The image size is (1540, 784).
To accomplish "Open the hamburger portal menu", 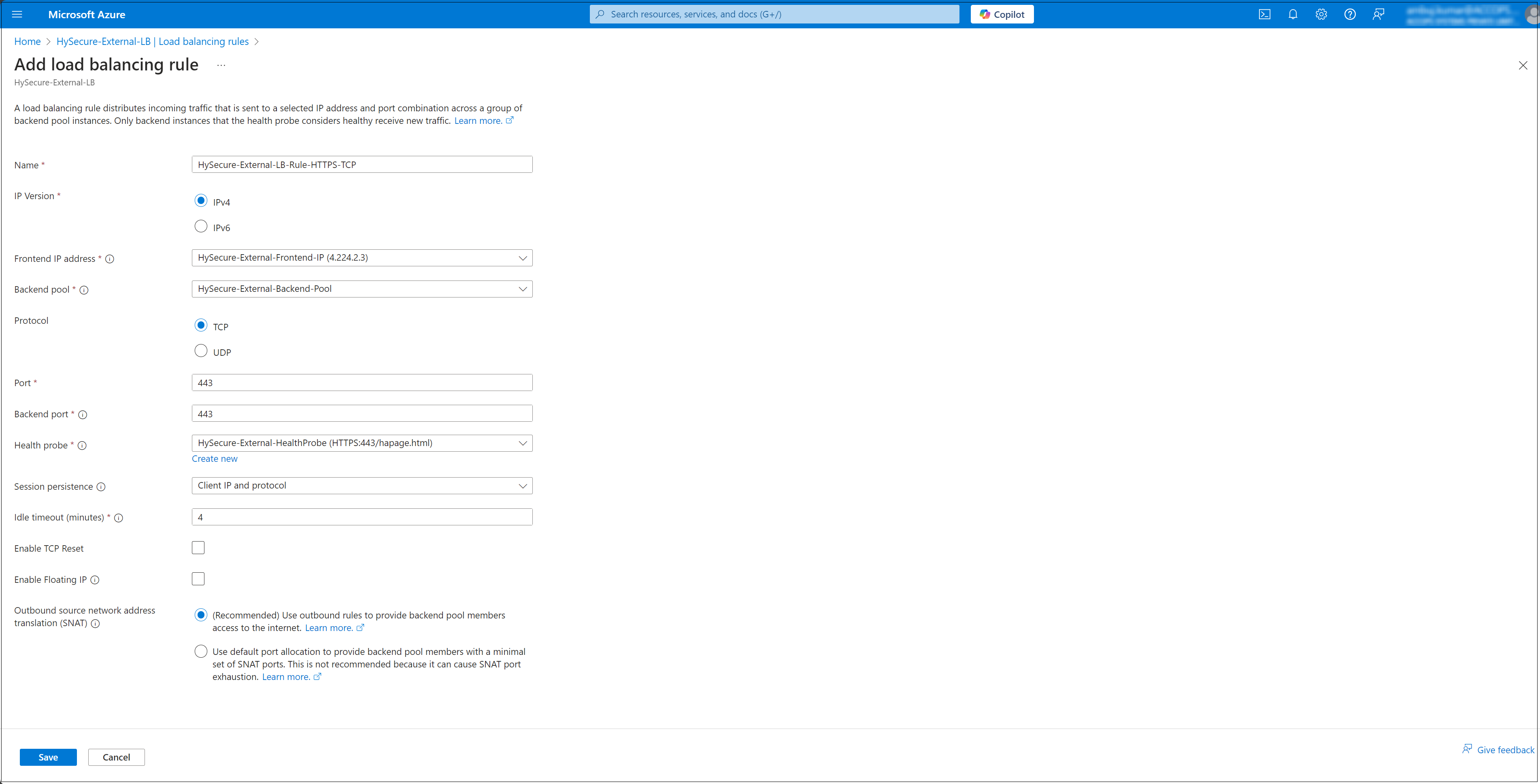I will 17,14.
